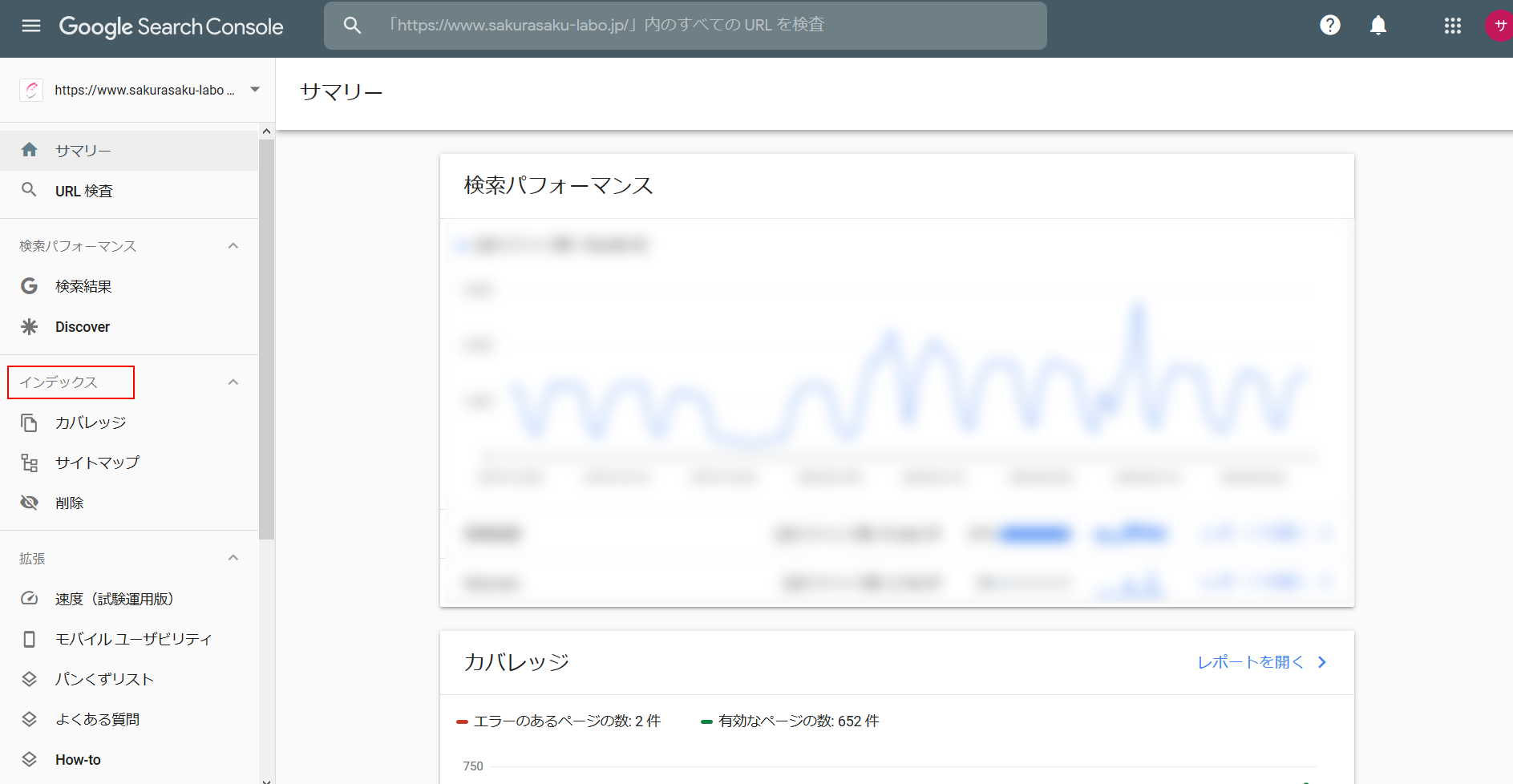
Task: Click the search magnifier icon in the URL bar
Action: 352,25
